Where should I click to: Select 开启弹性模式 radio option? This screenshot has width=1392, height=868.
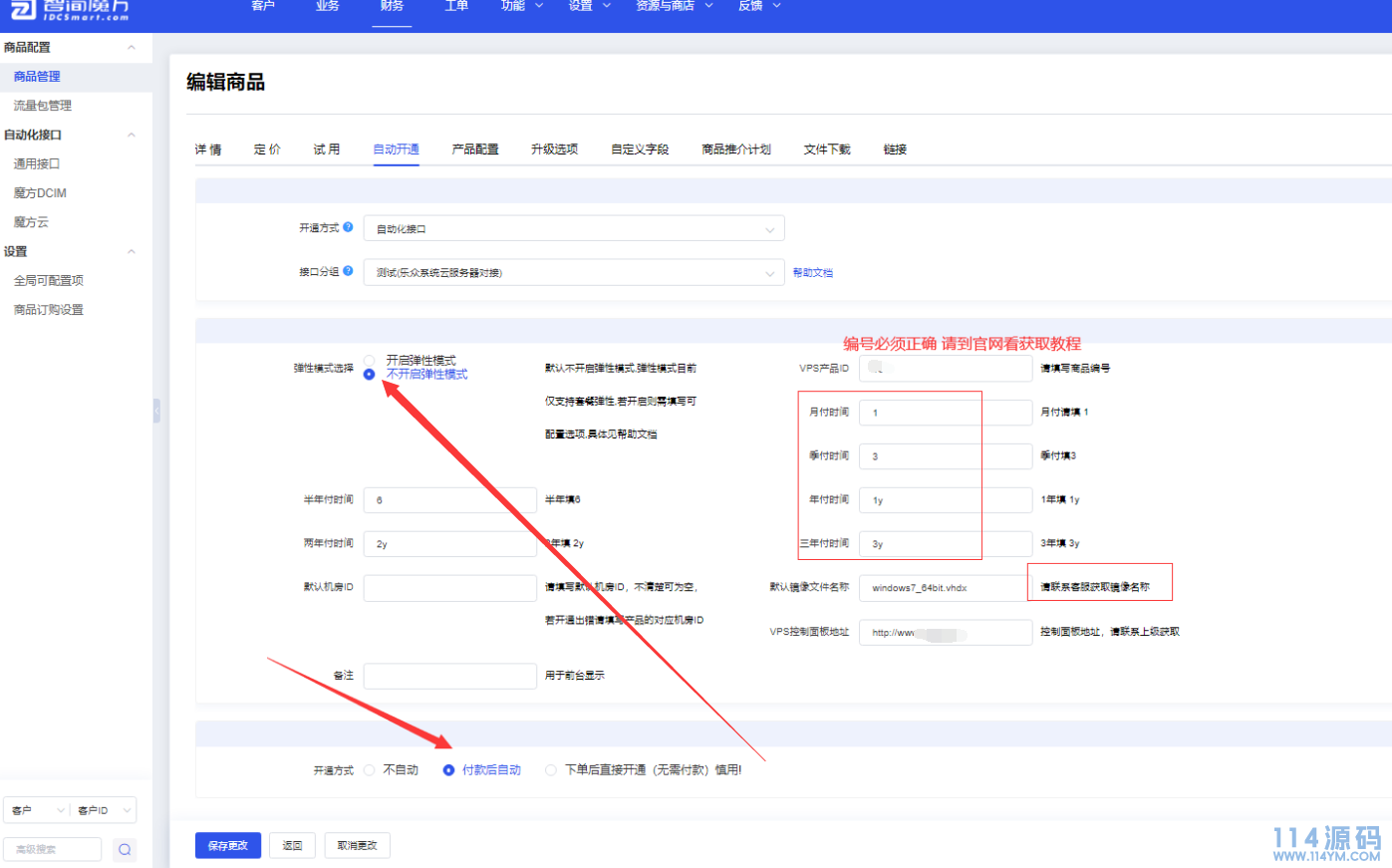tap(370, 360)
